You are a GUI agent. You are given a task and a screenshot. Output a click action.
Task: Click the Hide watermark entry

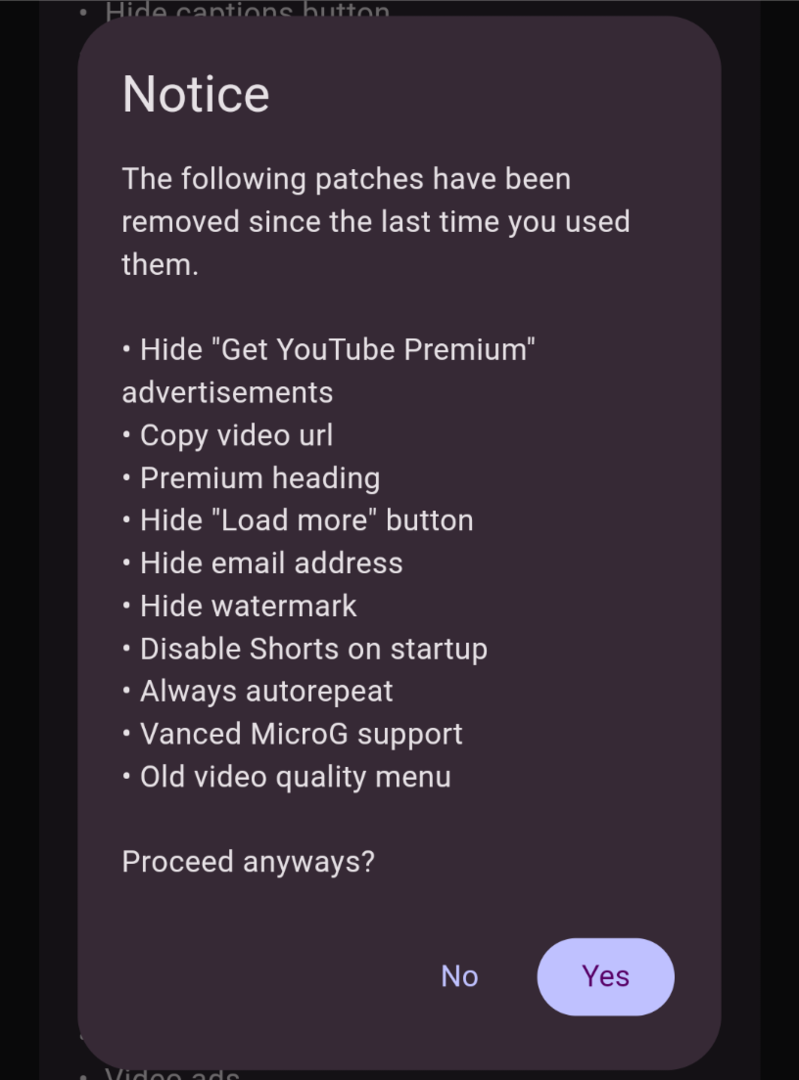[x=248, y=606]
